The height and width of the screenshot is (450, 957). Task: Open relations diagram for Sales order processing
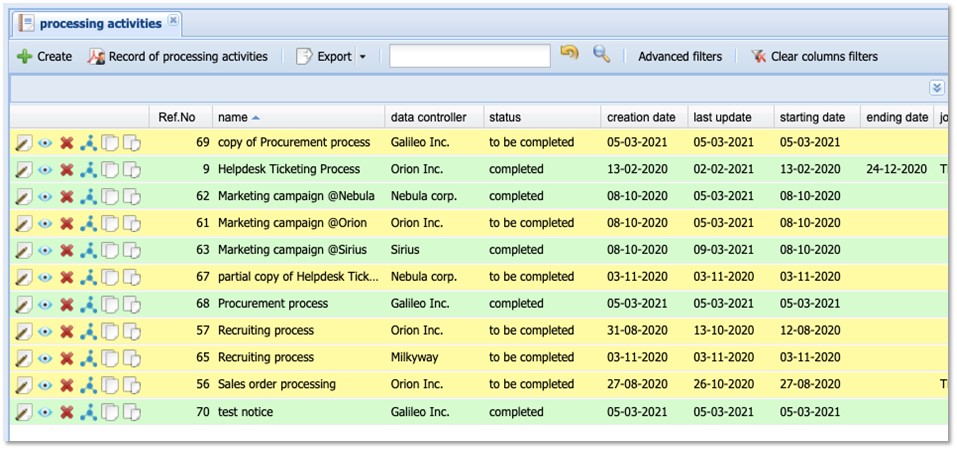pos(89,385)
